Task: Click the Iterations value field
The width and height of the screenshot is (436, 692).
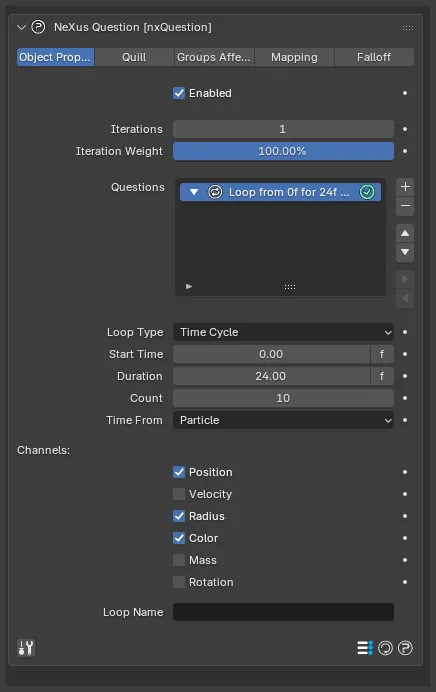Action: tap(283, 129)
